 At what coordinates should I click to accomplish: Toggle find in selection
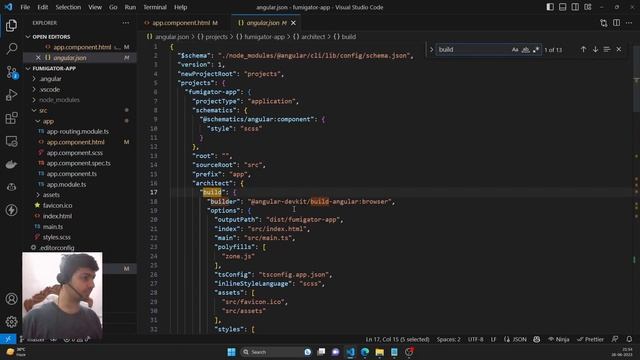[x=607, y=49]
